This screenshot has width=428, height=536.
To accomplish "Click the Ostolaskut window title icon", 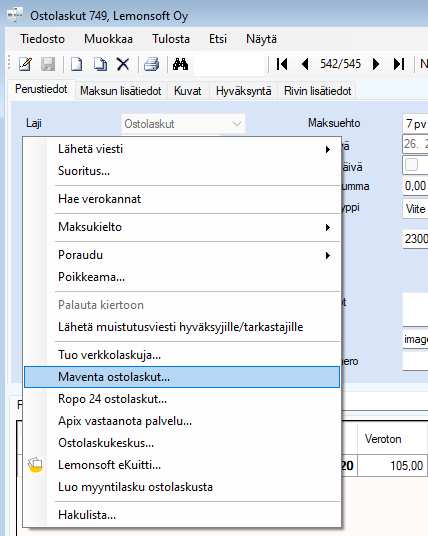I will pyautogui.click(x=15, y=15).
